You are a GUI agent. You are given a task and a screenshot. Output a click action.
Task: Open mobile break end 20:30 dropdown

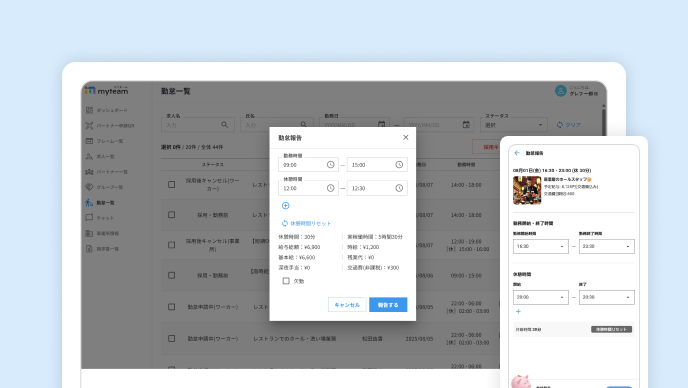point(606,297)
